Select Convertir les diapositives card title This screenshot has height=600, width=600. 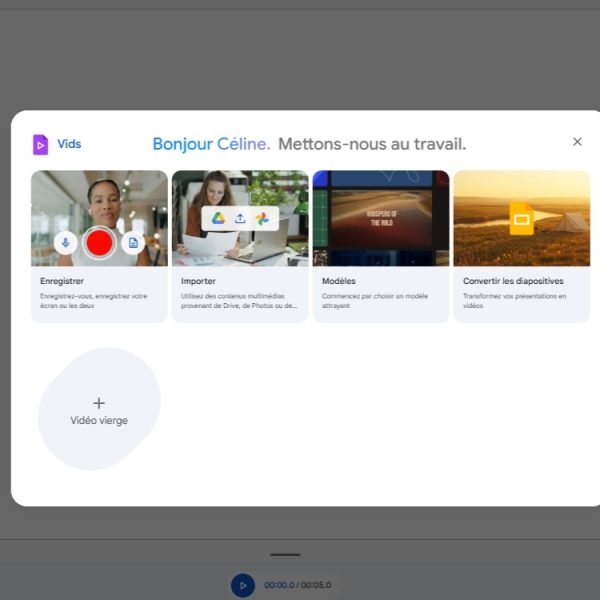pyautogui.click(x=513, y=281)
